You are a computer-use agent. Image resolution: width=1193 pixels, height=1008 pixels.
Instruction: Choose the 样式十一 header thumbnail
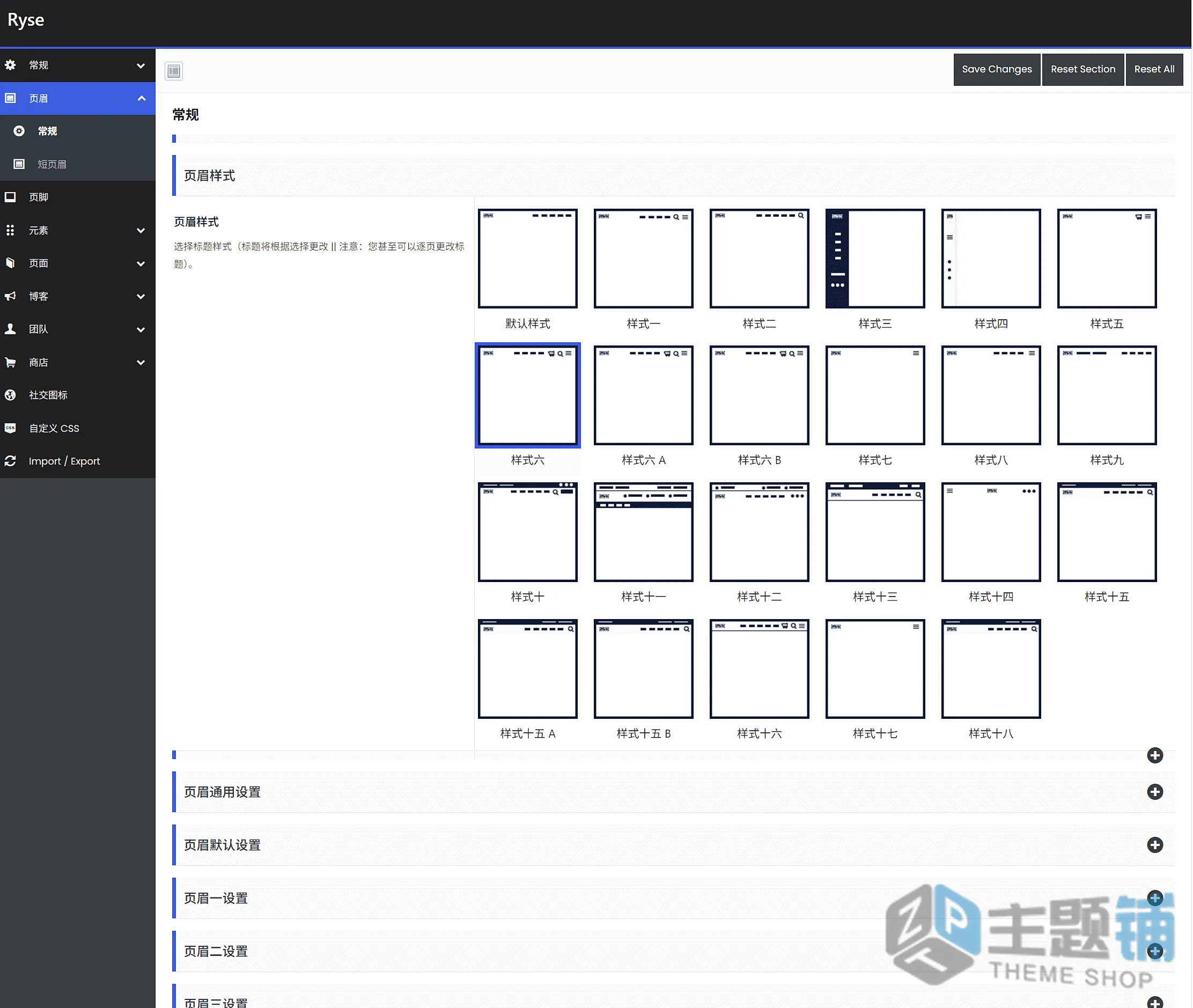[643, 532]
